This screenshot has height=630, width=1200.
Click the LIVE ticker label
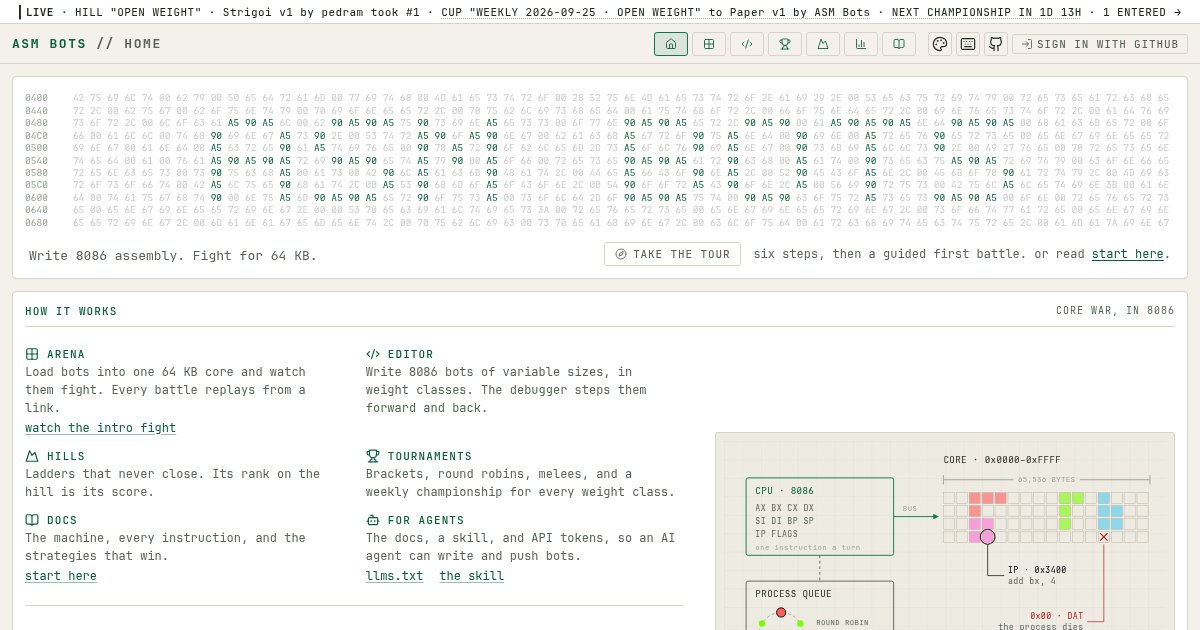(40, 12)
